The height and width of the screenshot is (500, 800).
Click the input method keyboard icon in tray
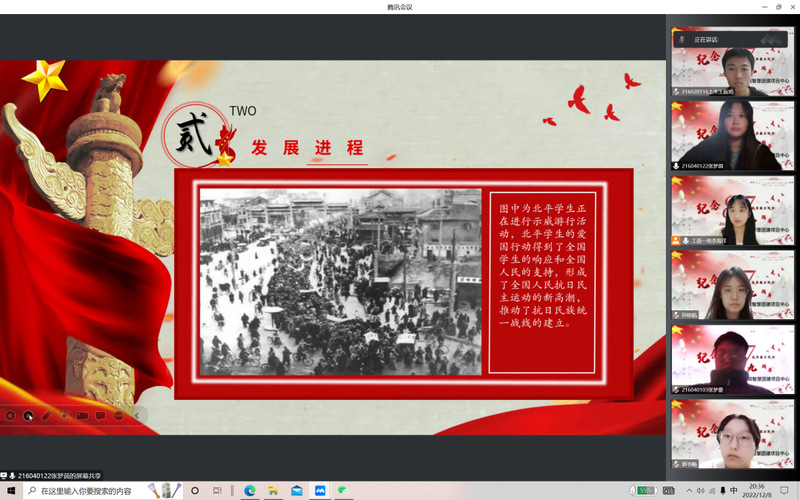click(x=668, y=490)
